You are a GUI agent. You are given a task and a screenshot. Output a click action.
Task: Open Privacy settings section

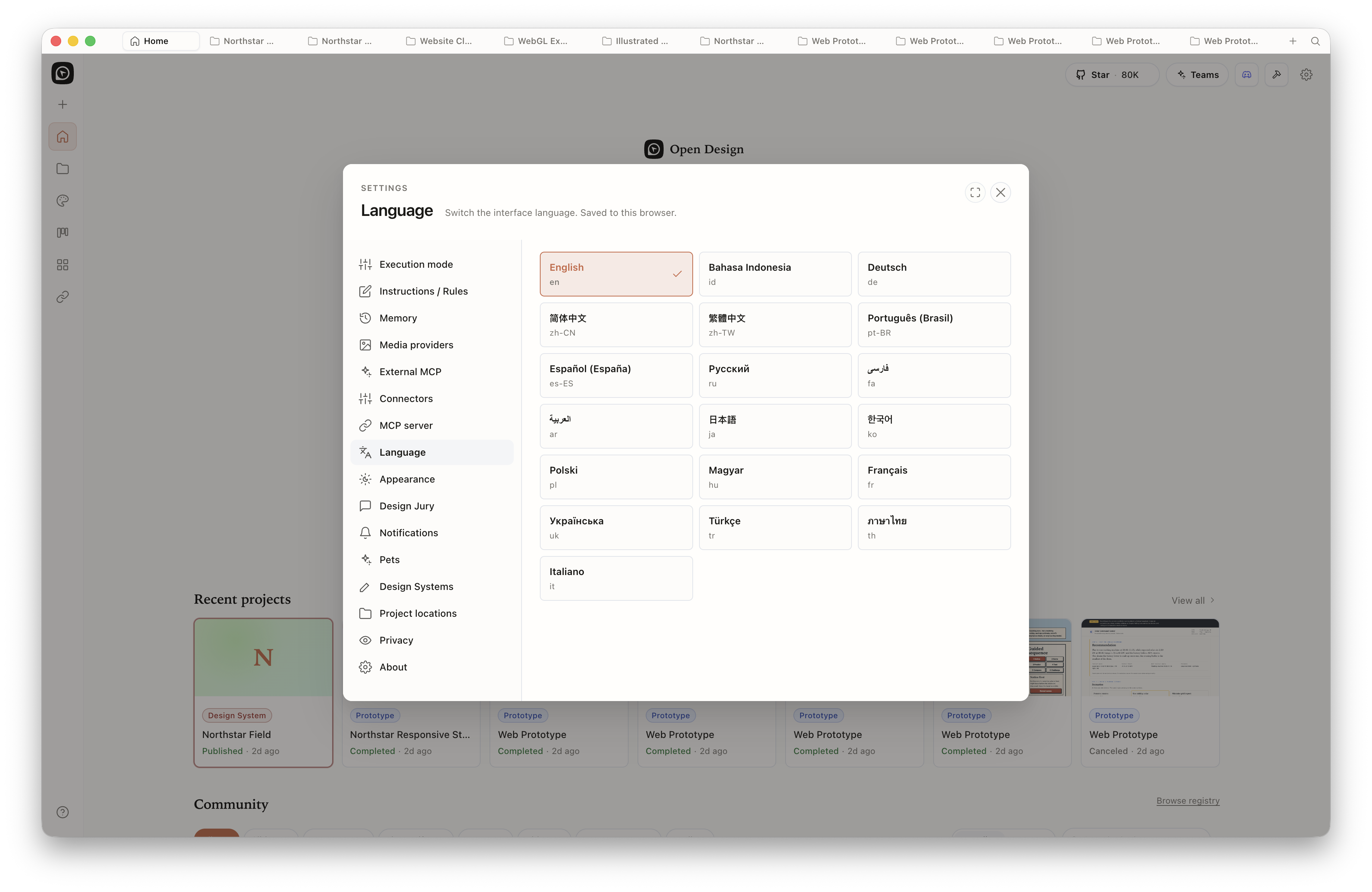point(431,640)
